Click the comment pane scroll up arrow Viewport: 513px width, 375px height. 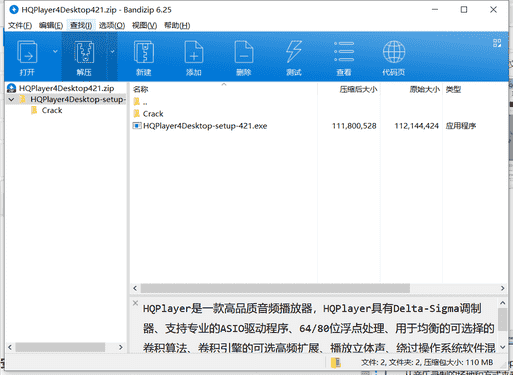tap(502, 303)
